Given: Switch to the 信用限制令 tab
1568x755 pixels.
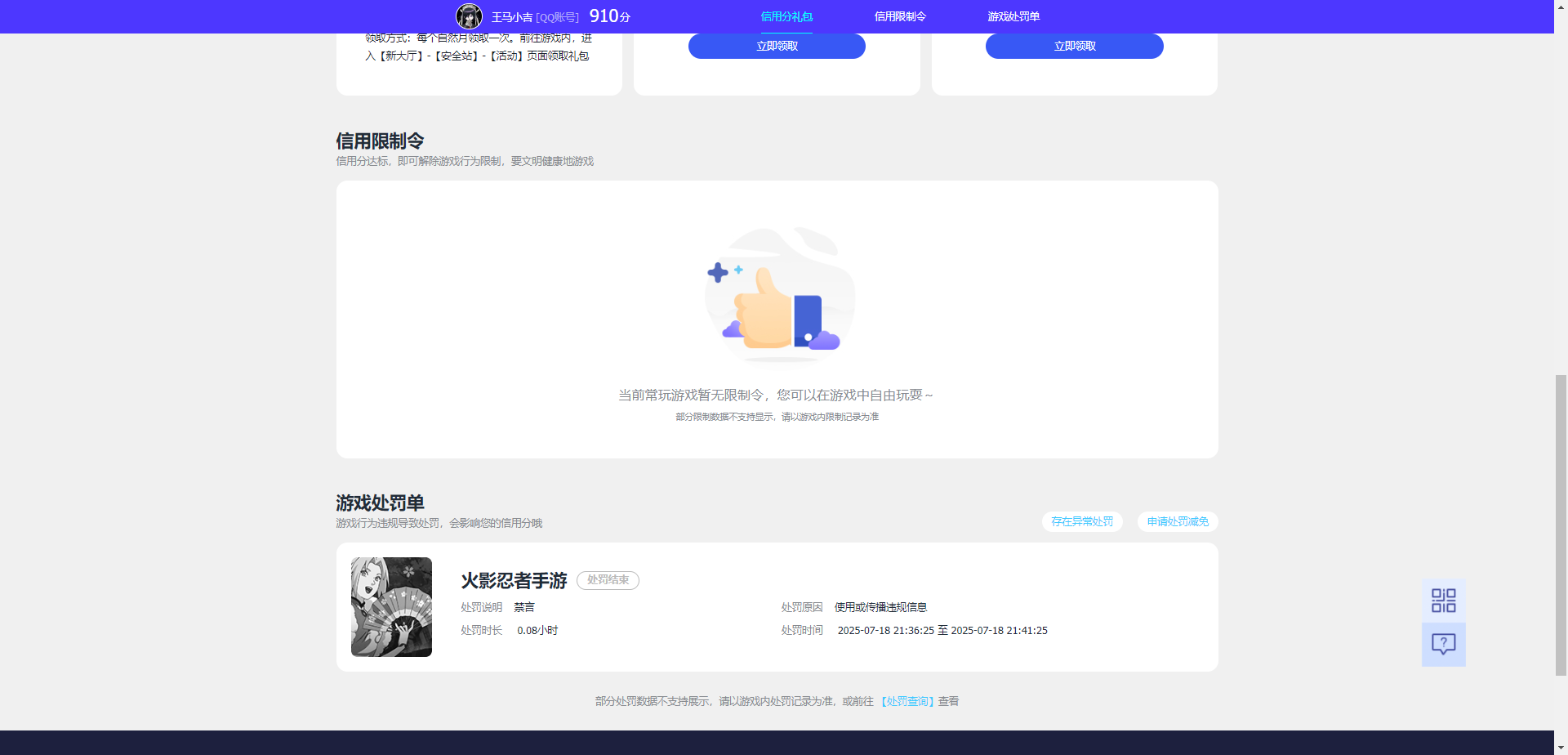Looking at the screenshot, I should pos(899,16).
